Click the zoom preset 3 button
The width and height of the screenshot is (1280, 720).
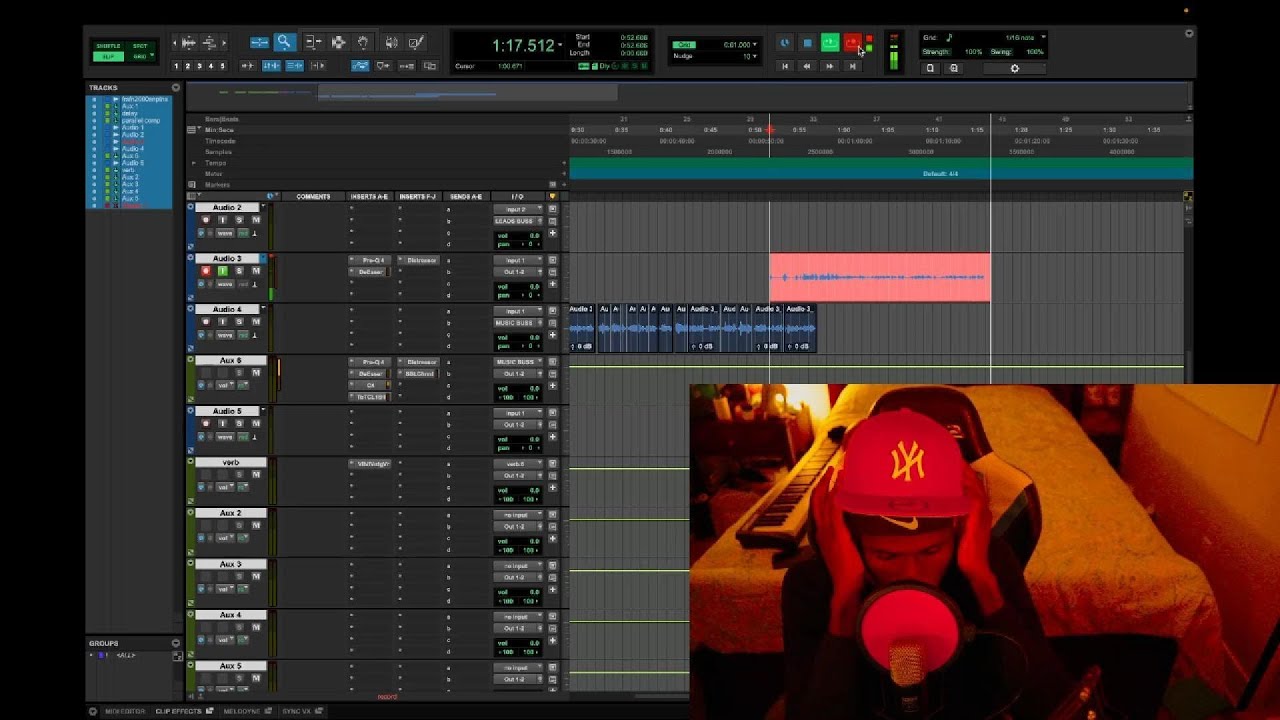point(198,66)
